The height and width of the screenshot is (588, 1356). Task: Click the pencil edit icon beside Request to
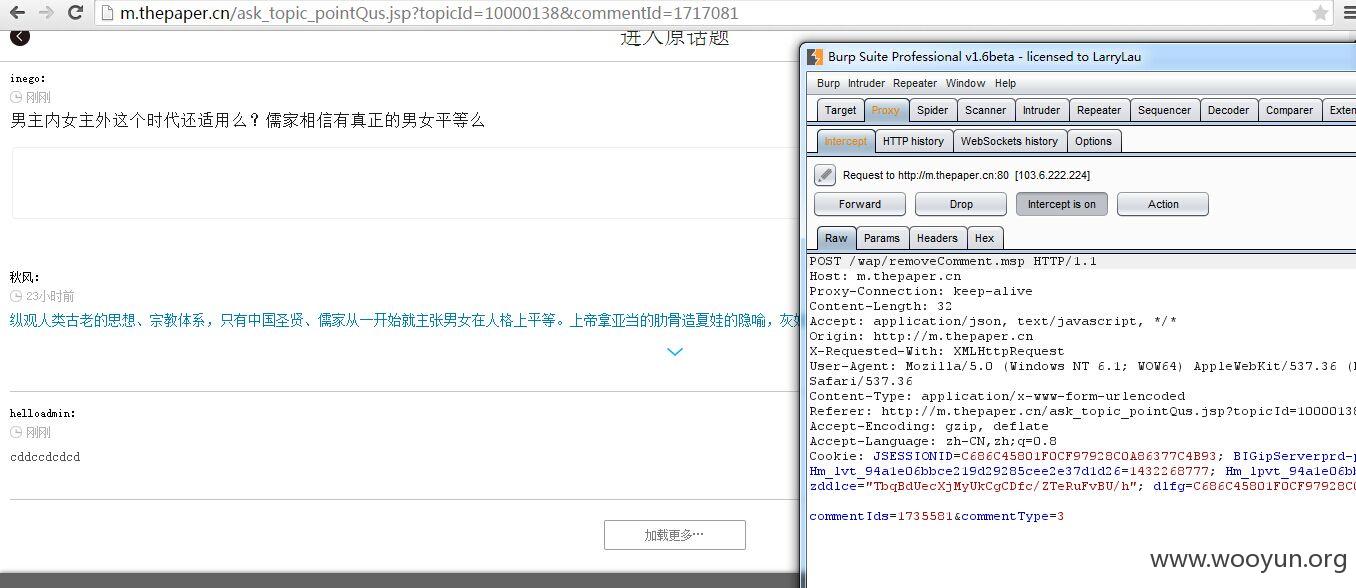click(x=825, y=175)
